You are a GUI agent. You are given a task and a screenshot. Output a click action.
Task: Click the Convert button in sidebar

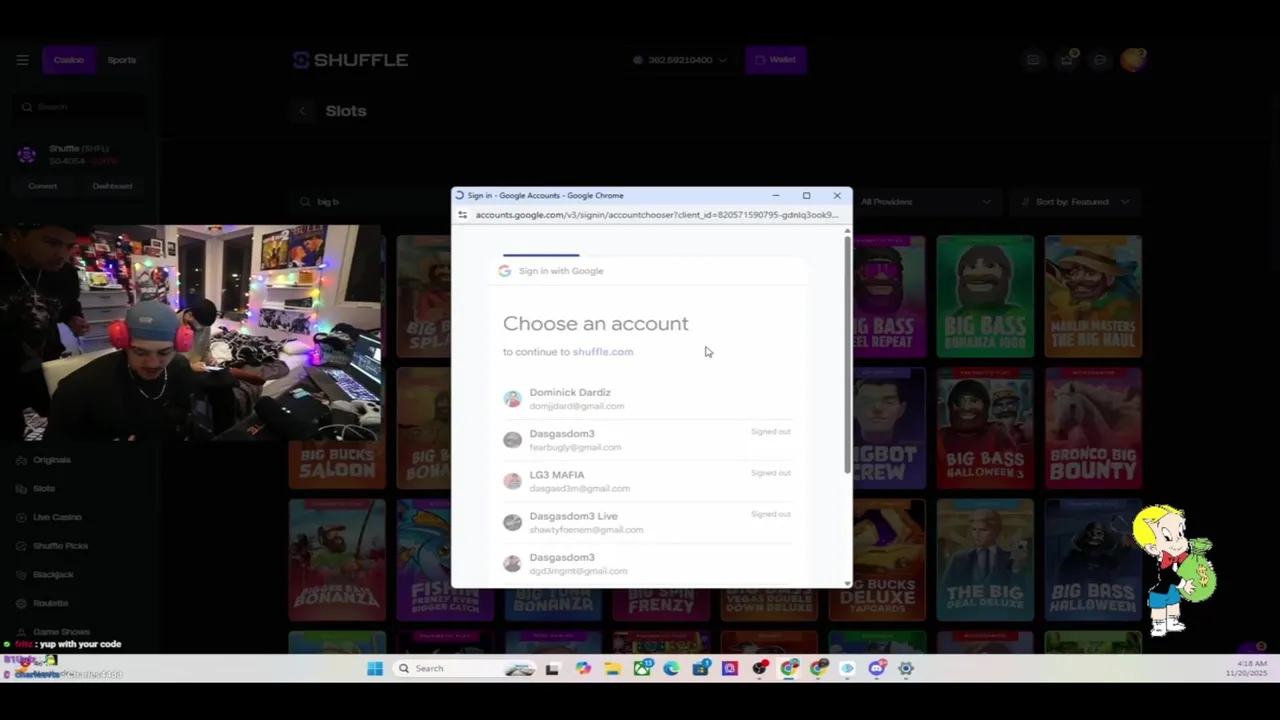coord(43,186)
